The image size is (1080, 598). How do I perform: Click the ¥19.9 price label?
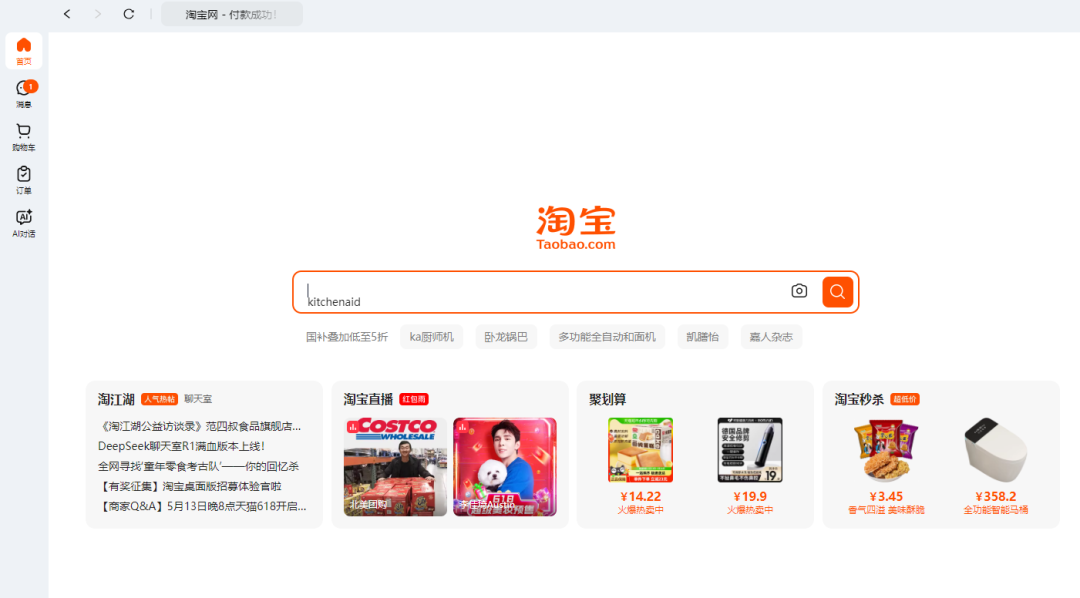[750, 497]
